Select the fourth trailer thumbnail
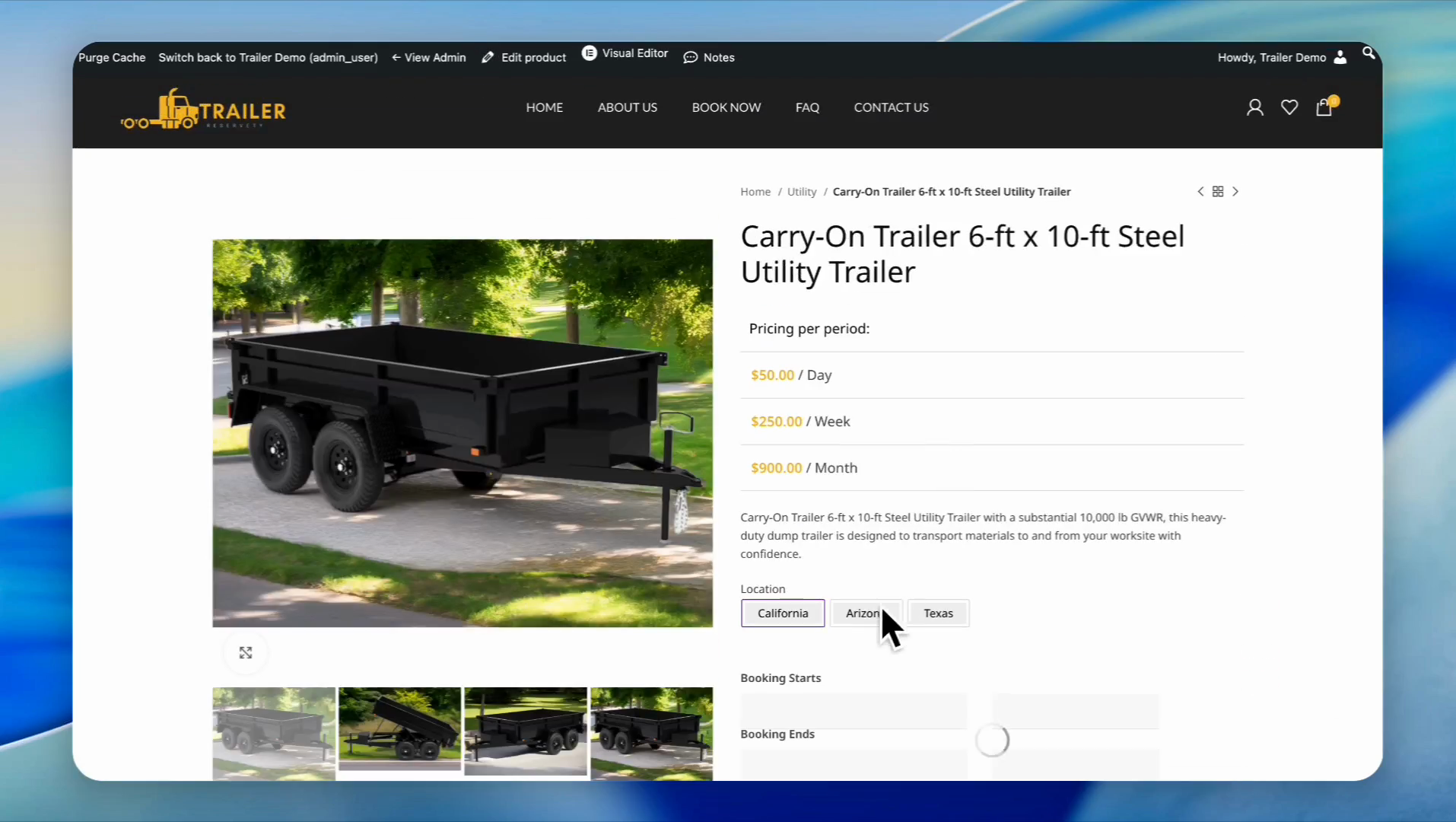The height and width of the screenshot is (822, 1456). point(652,734)
